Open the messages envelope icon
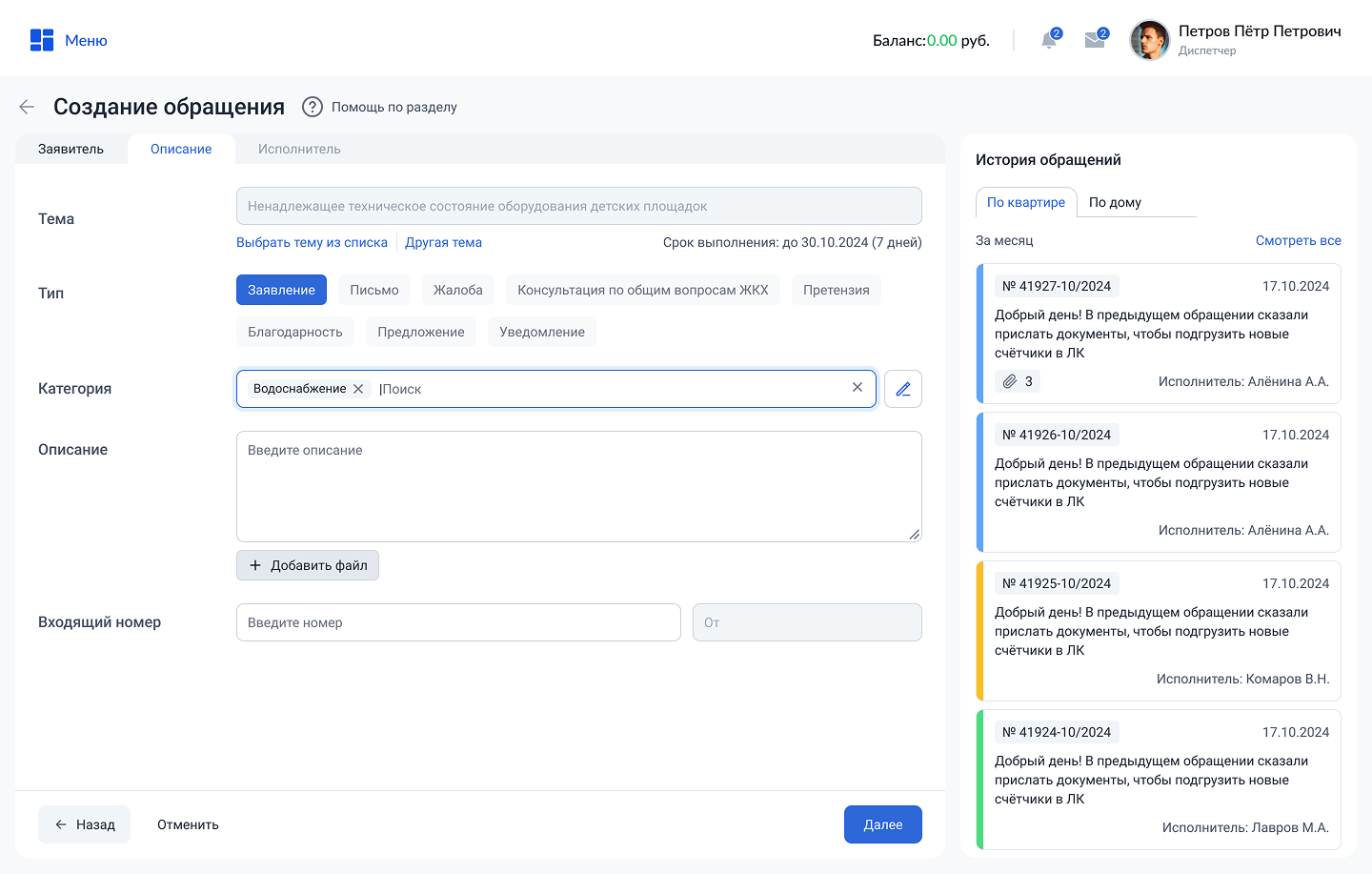Image resolution: width=1372 pixels, height=874 pixels. tap(1095, 40)
